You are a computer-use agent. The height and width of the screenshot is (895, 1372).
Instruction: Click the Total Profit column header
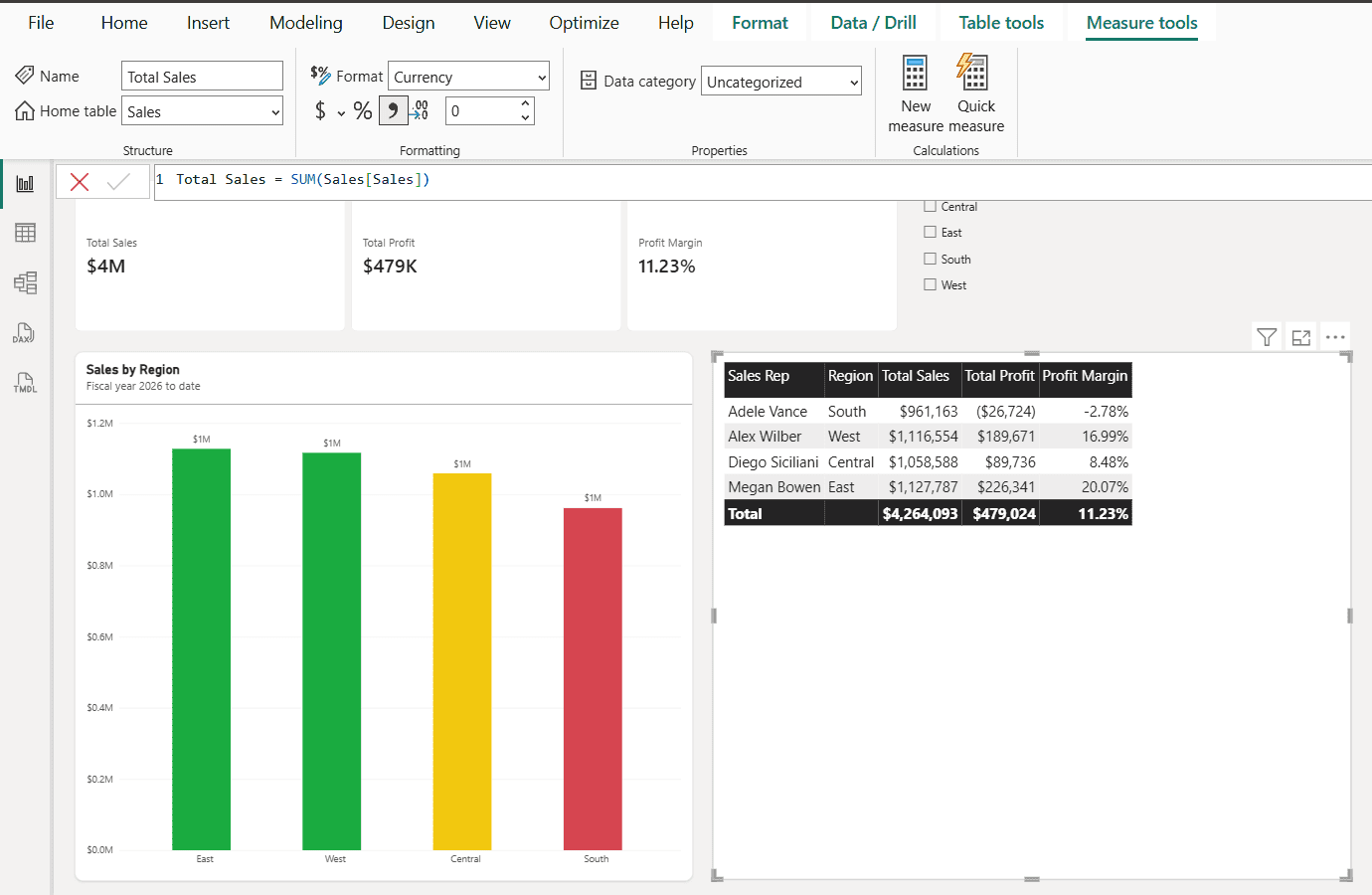point(1000,376)
